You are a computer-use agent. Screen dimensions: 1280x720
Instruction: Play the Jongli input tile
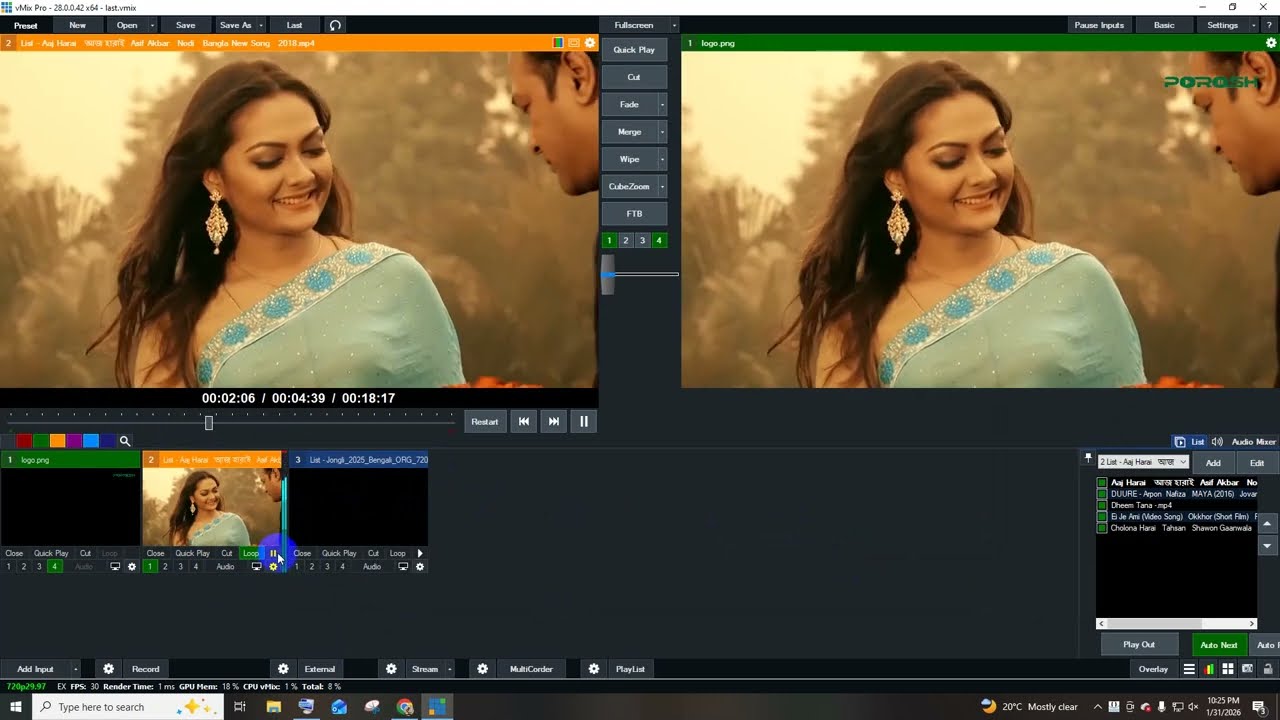[420, 553]
